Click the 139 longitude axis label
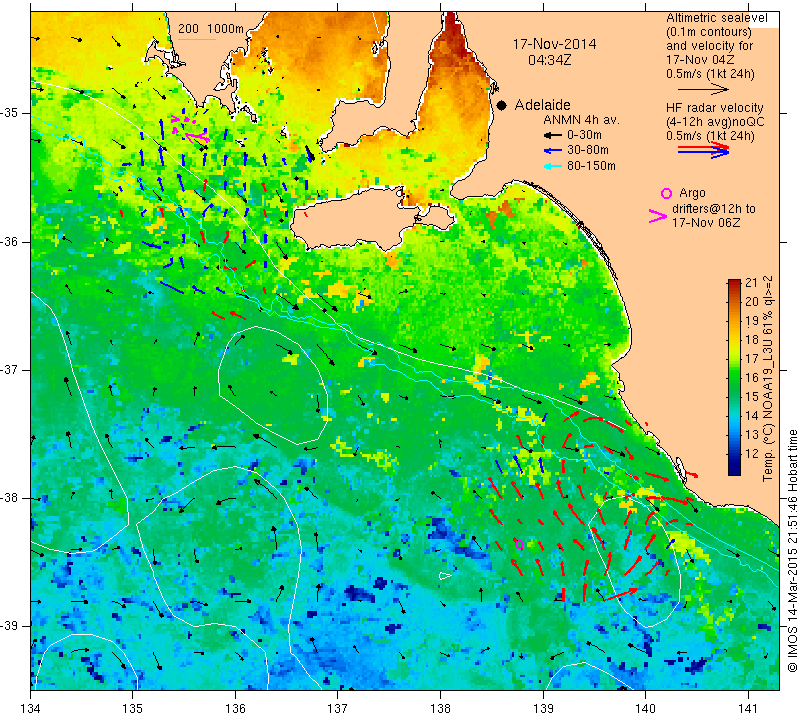This screenshot has width=800, height=720. coord(543,708)
